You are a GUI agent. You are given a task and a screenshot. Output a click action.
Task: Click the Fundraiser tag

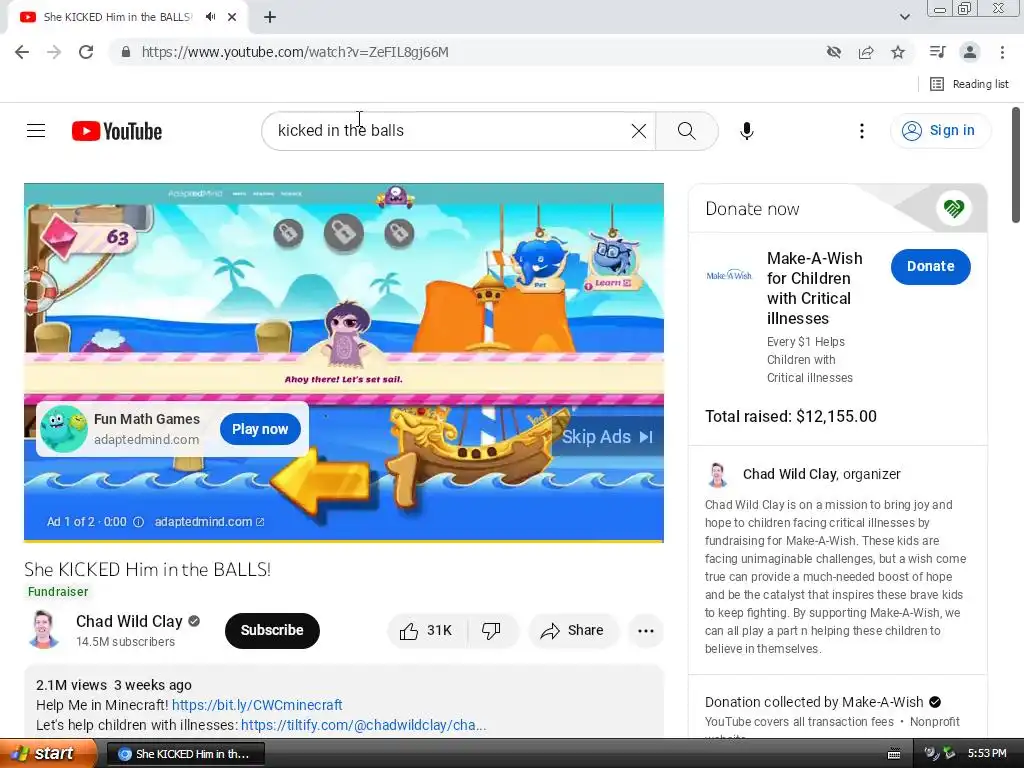(57, 592)
